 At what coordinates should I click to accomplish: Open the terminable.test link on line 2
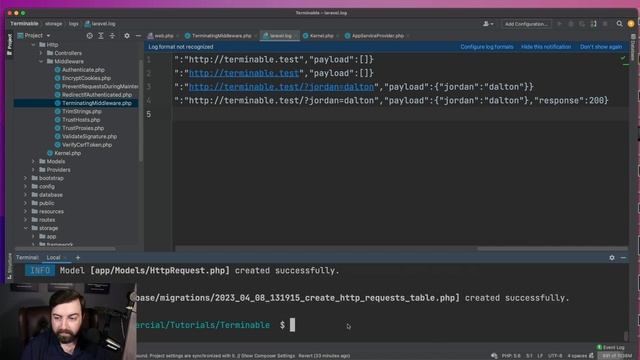coord(244,73)
